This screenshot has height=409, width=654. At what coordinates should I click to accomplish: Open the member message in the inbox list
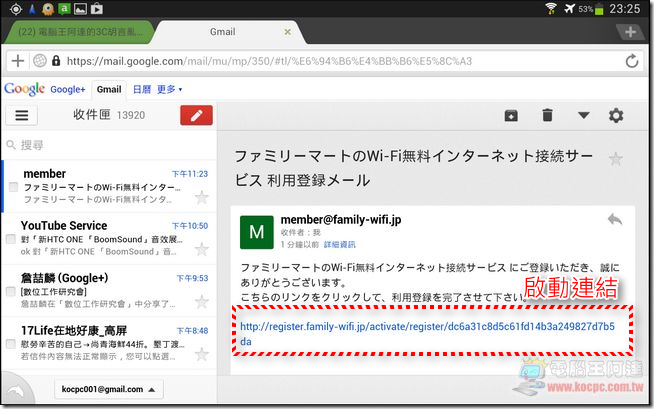pyautogui.click(x=109, y=186)
